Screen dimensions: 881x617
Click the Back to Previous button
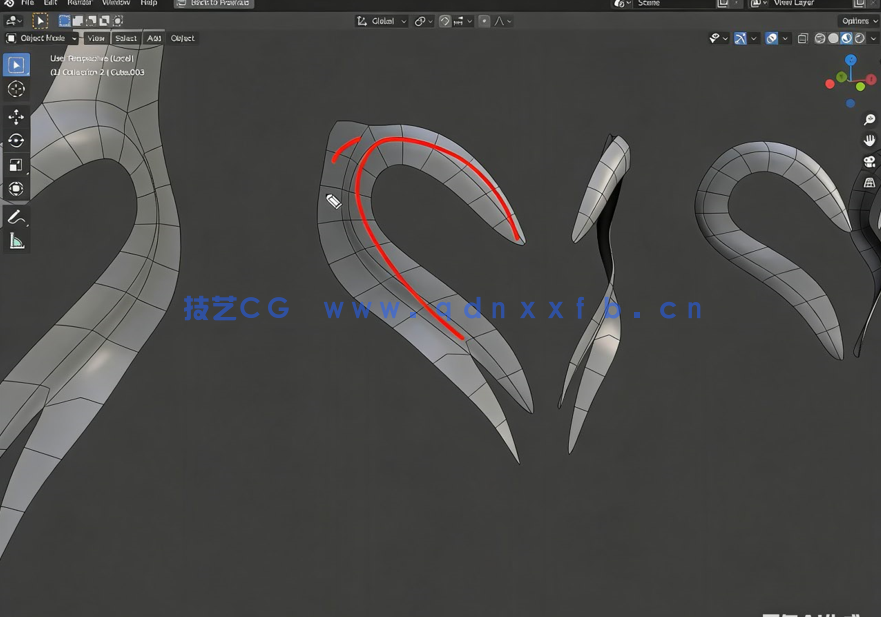[213, 4]
